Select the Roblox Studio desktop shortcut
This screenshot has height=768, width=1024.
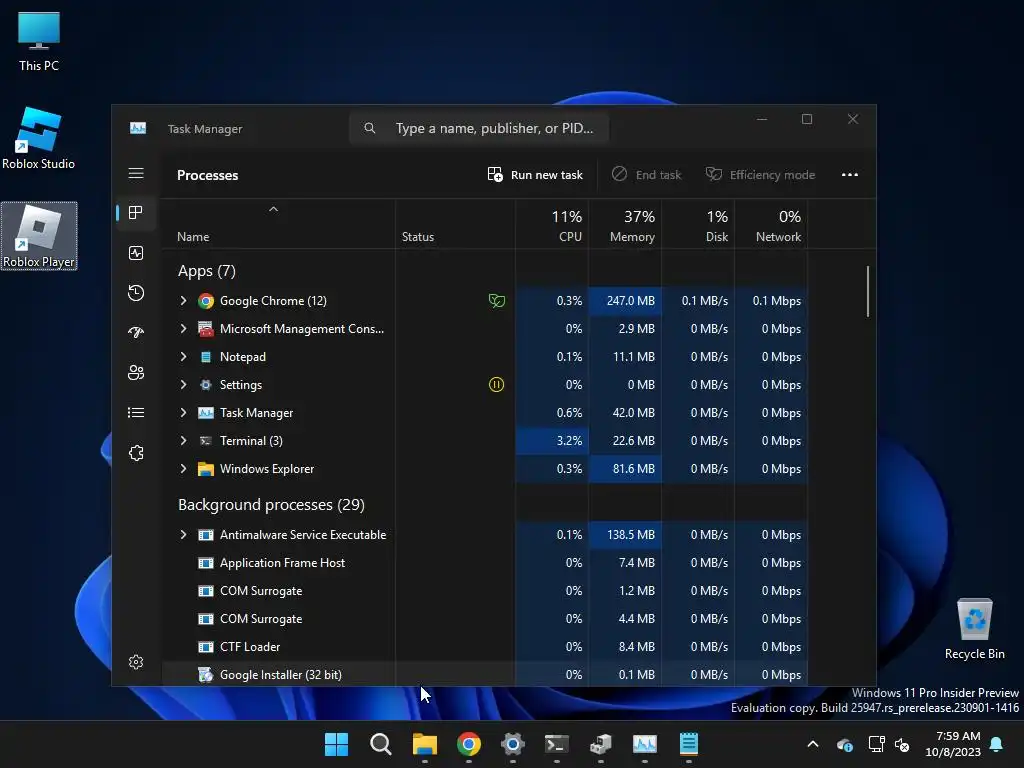coord(39,138)
